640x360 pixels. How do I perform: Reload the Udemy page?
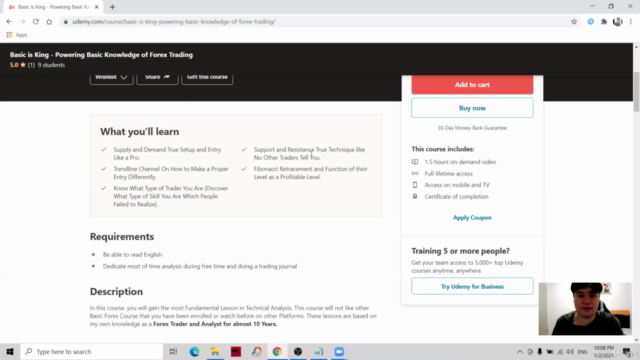click(x=36, y=22)
